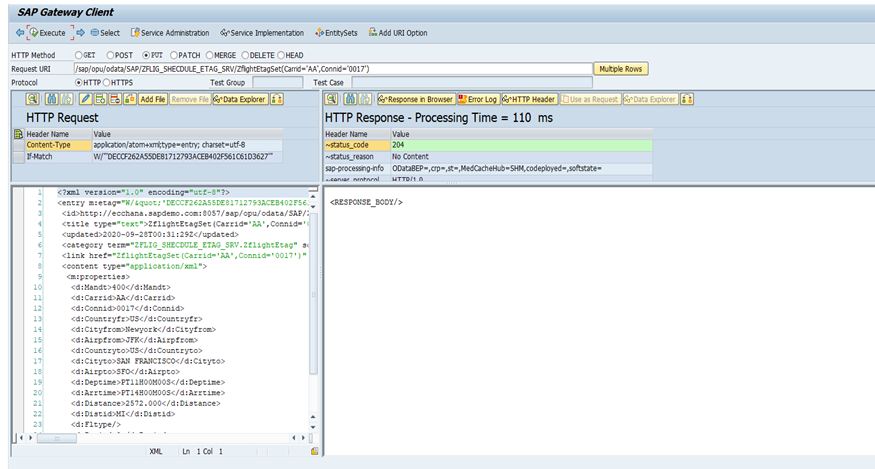The width and height of the screenshot is (875, 469).
Task: Click the 204 status code value
Action: tap(522, 145)
